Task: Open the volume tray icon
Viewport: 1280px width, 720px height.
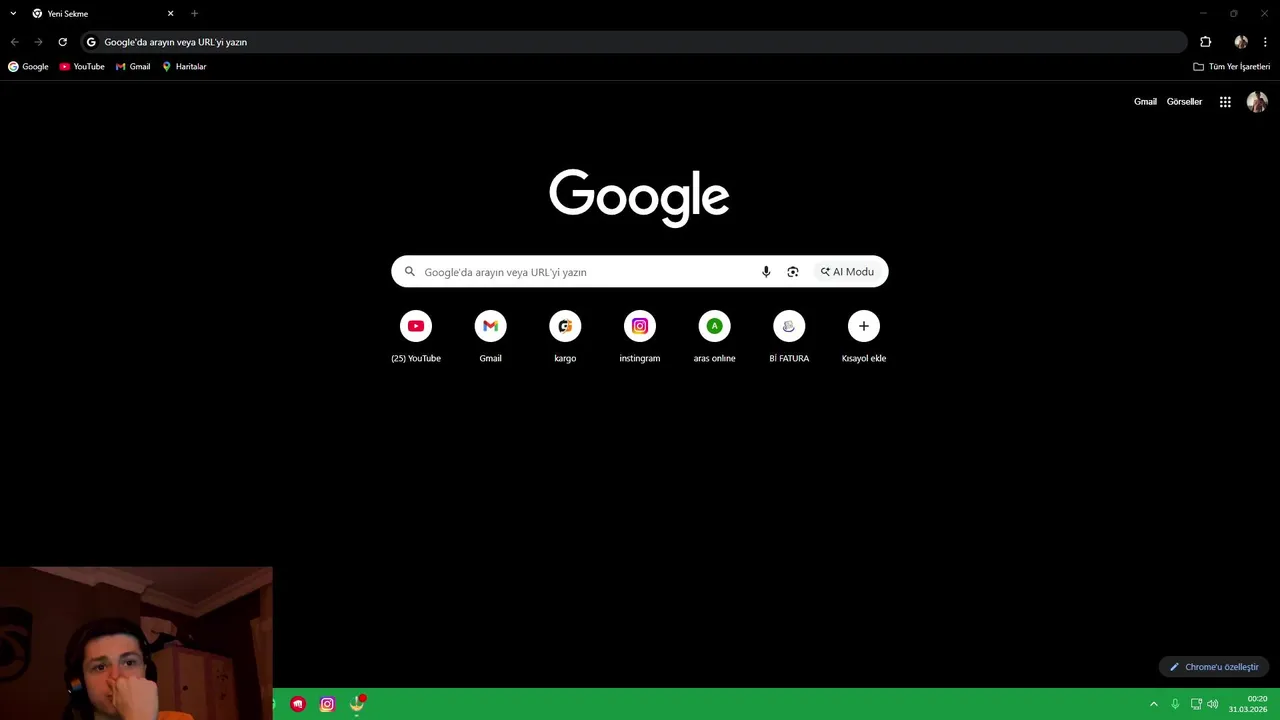Action: pos(1213,704)
